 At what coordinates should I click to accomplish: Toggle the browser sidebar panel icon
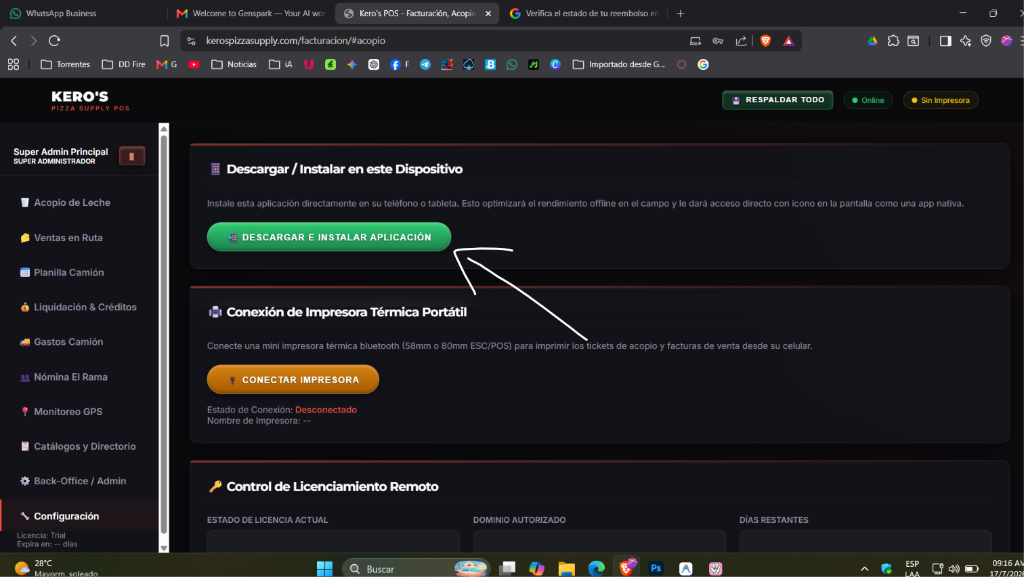click(x=945, y=40)
